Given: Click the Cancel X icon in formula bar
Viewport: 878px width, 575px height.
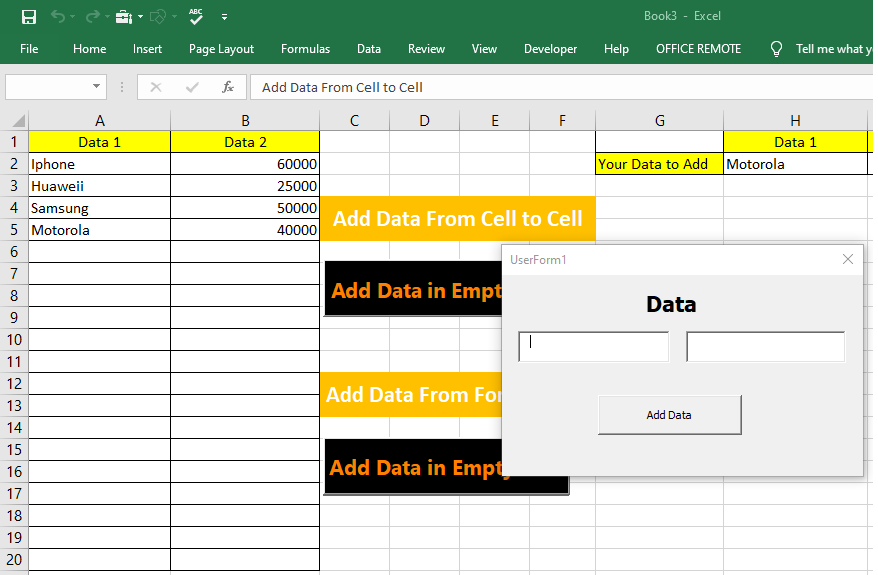Looking at the screenshot, I should [x=156, y=87].
